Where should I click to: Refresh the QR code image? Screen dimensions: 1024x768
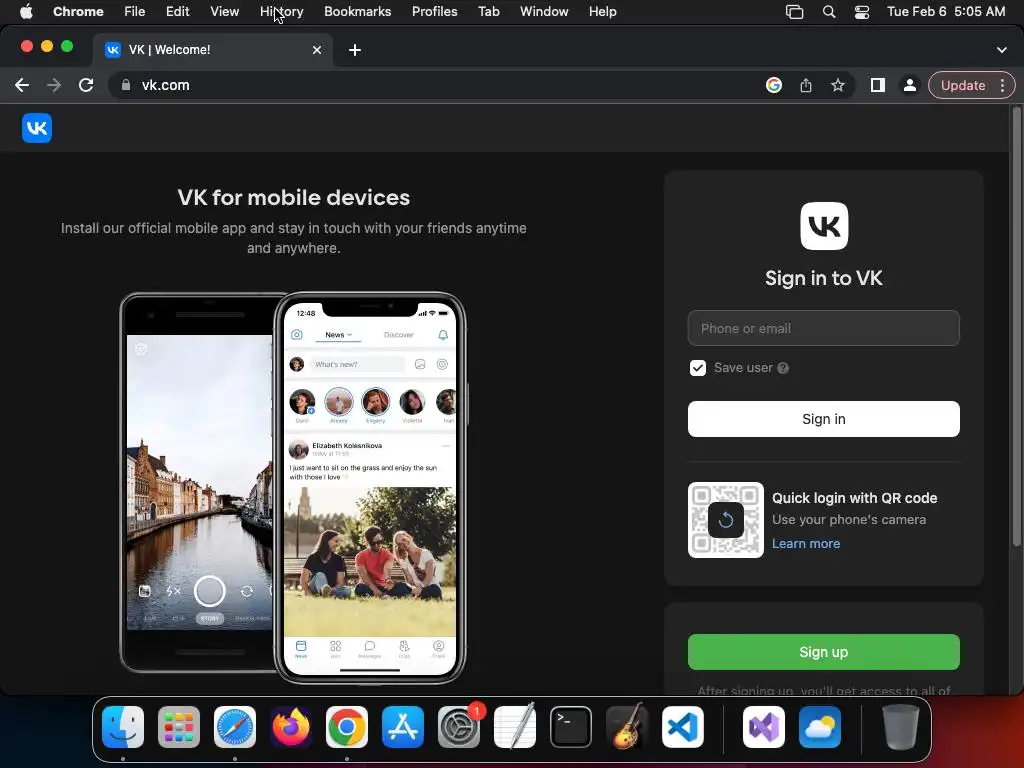coord(726,520)
